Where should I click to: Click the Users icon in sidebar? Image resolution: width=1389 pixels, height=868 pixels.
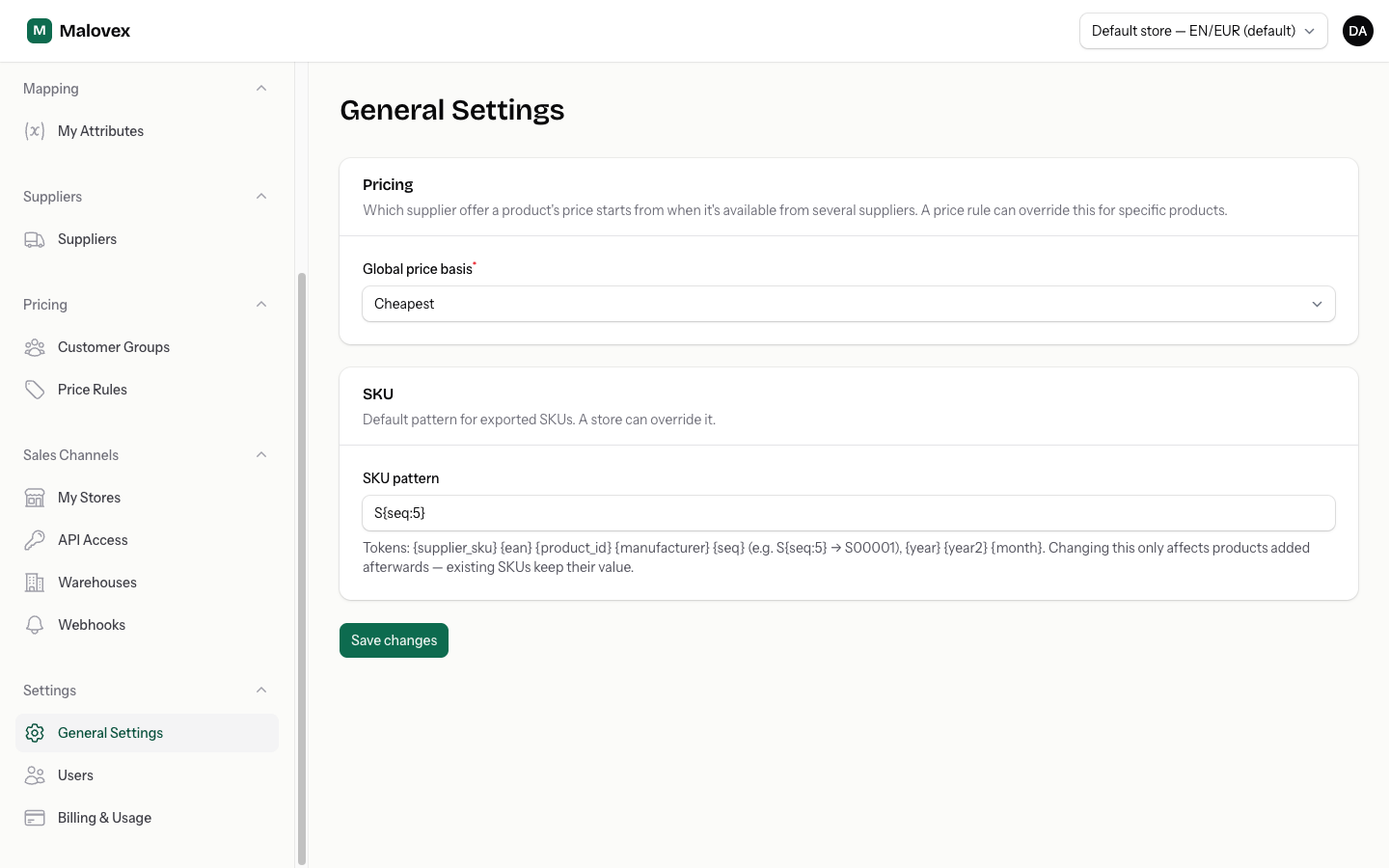(x=35, y=775)
